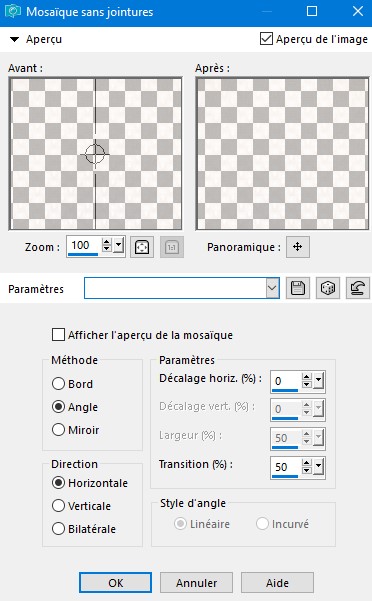Collapse the Aperçu section triangle

click(14, 39)
